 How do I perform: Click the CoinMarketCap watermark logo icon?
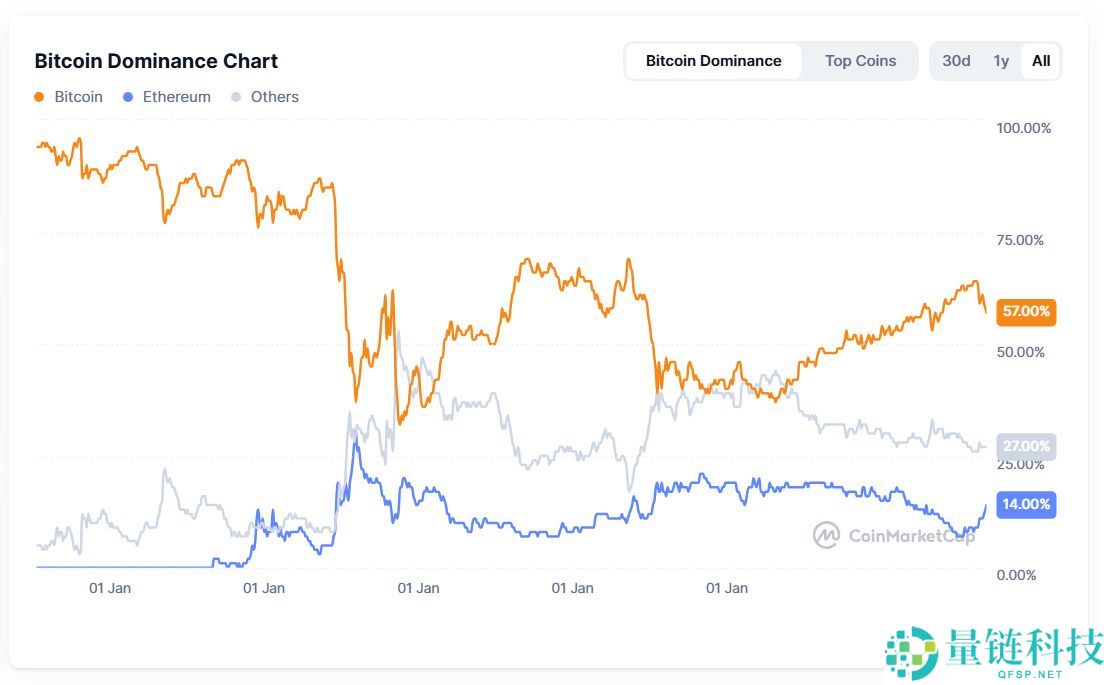pyautogui.click(x=826, y=535)
